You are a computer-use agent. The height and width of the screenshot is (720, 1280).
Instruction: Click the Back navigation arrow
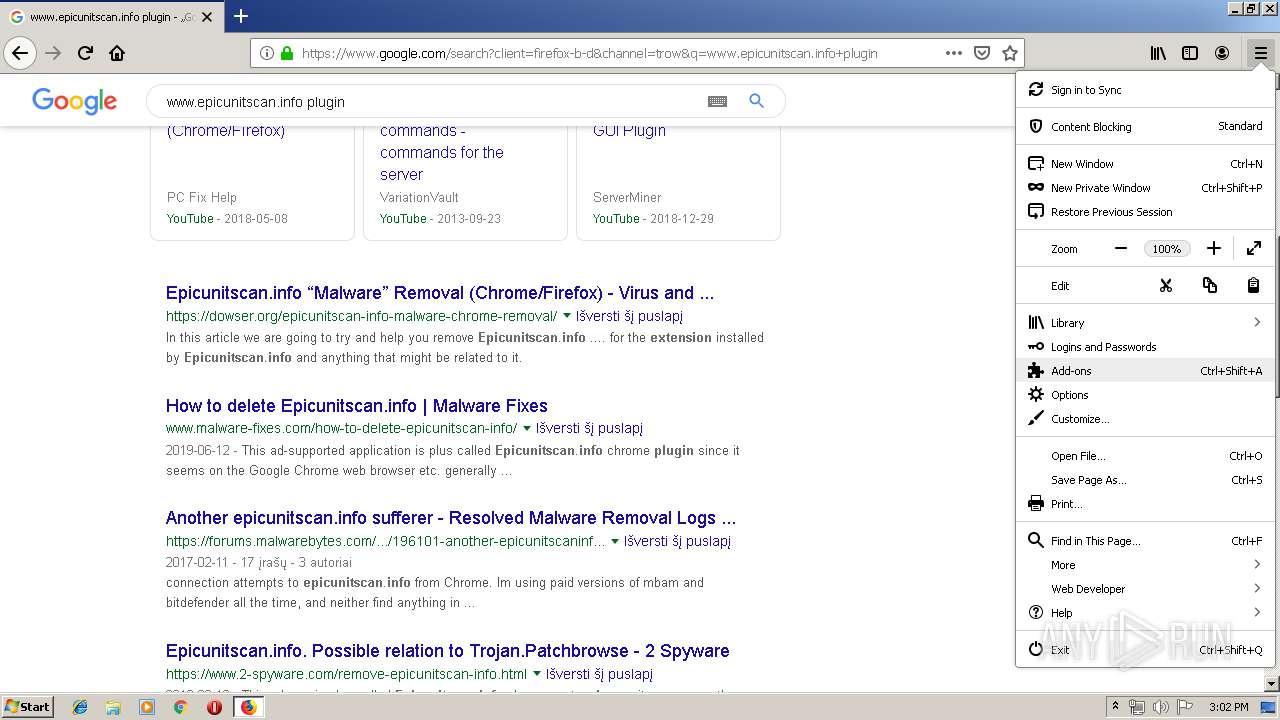pyautogui.click(x=20, y=53)
